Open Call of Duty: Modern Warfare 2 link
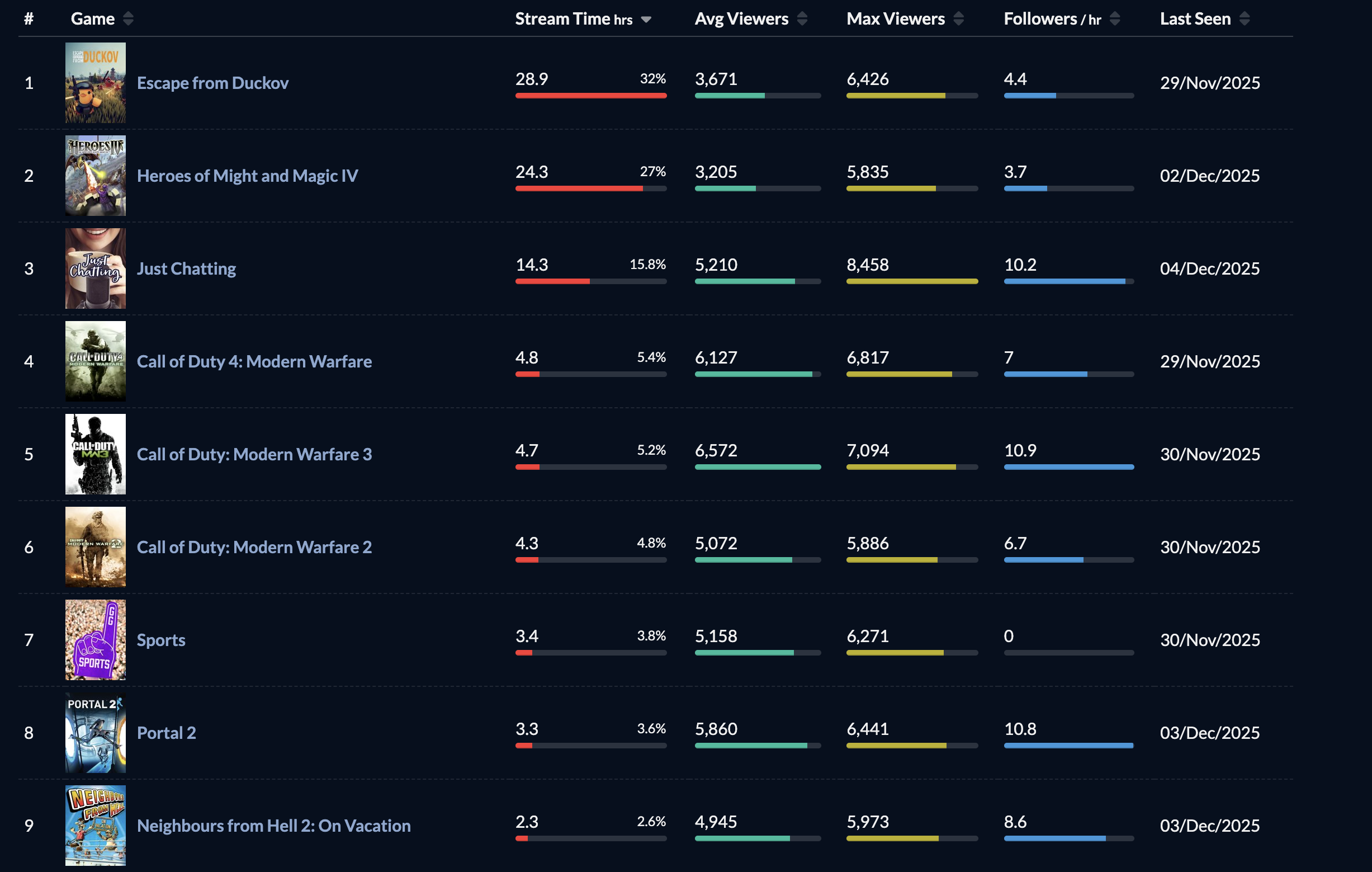The image size is (1372, 872). click(x=254, y=547)
